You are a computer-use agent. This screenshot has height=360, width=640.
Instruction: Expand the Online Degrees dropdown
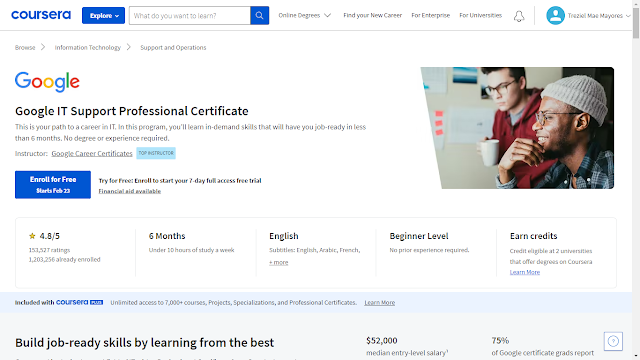click(x=304, y=16)
